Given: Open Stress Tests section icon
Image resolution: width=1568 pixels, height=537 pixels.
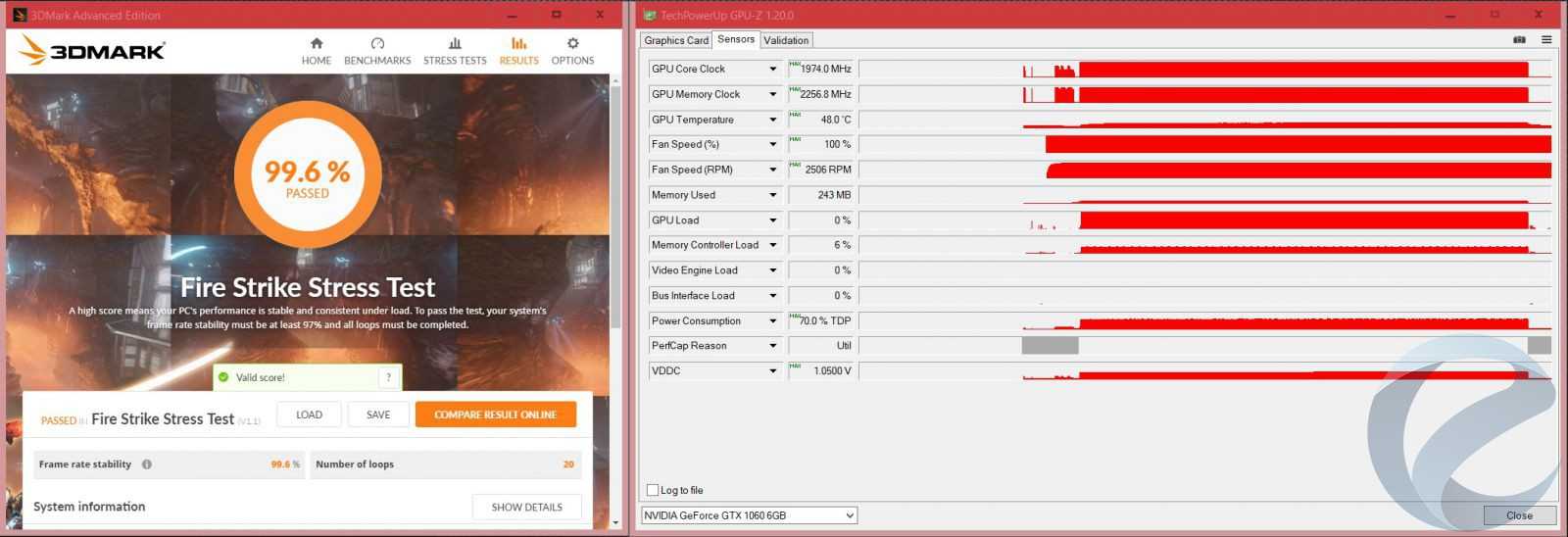Looking at the screenshot, I should [x=455, y=44].
